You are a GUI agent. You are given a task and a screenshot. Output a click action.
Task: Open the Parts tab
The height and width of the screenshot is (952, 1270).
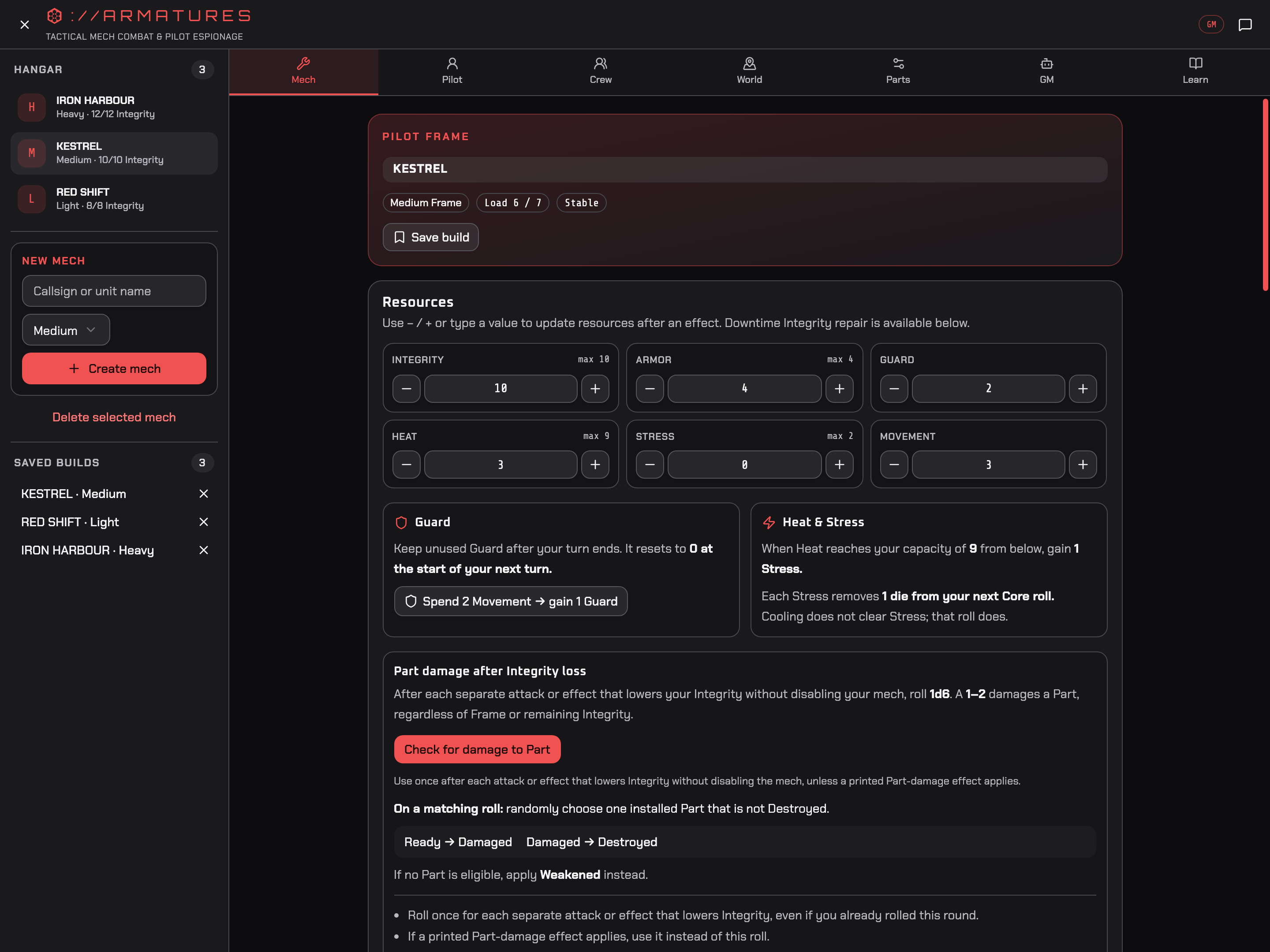(x=898, y=72)
